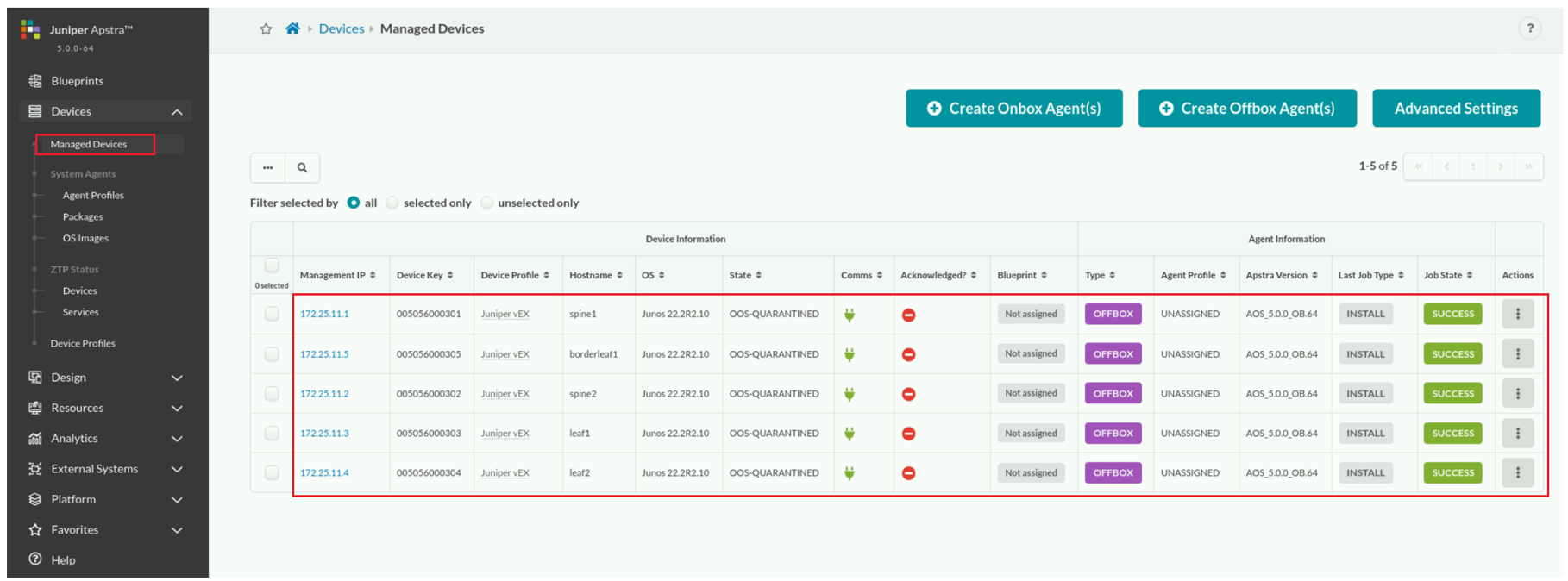Expand the Analytics sidebar section

[177, 439]
